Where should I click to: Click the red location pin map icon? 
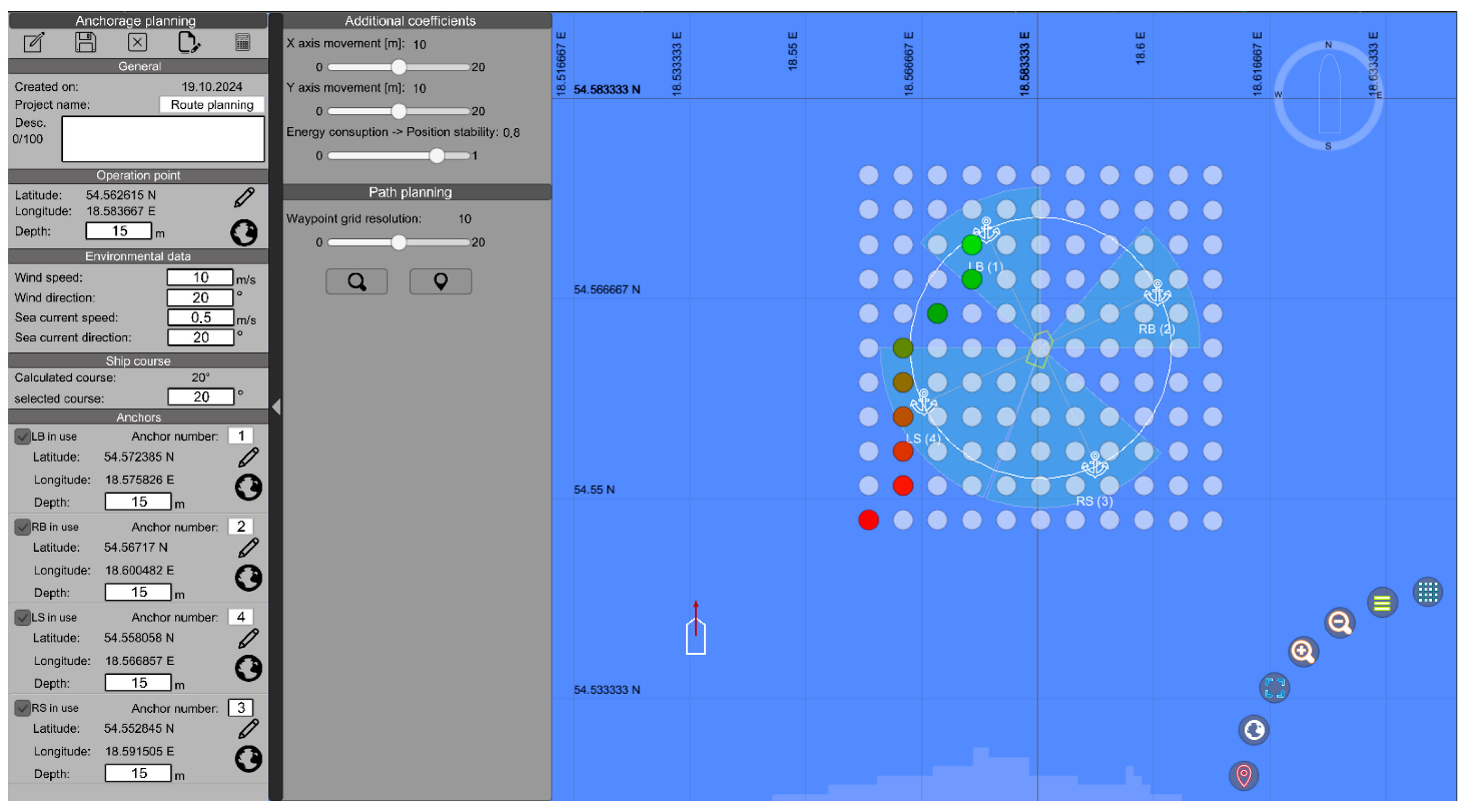tap(1244, 776)
